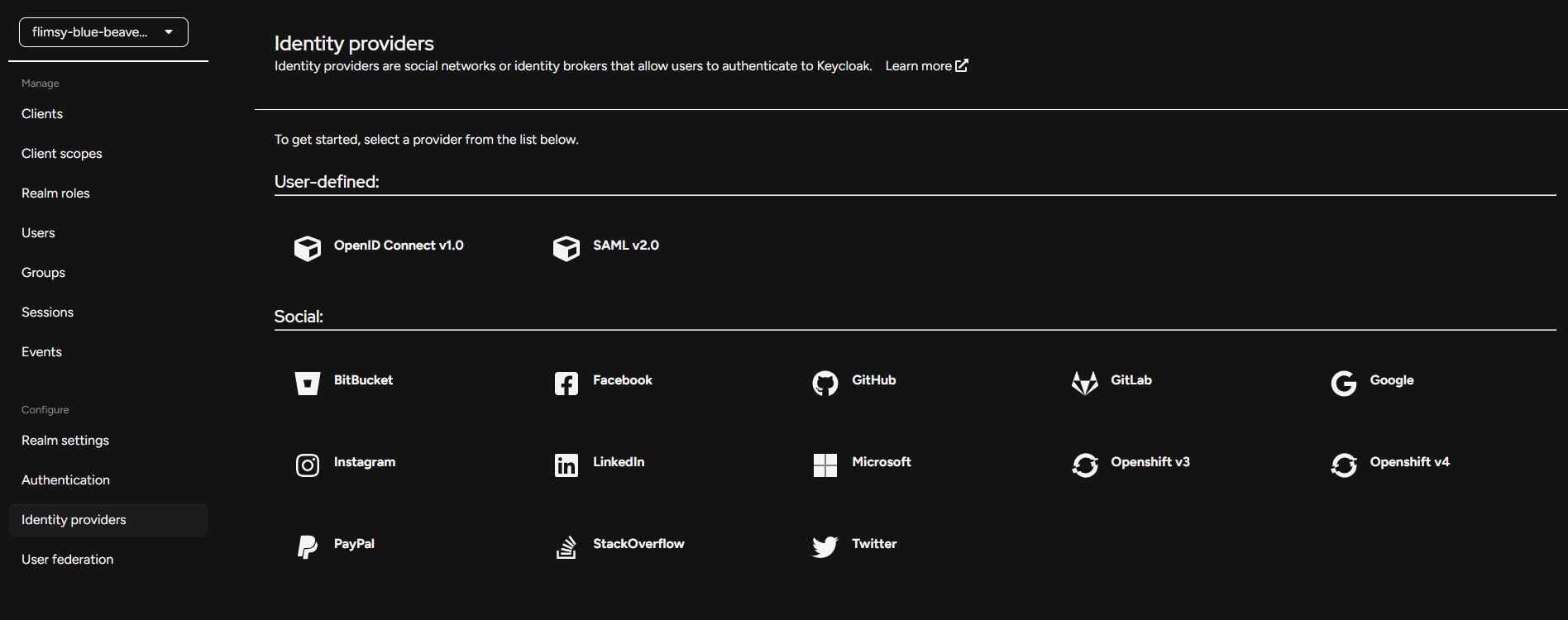Image resolution: width=1568 pixels, height=620 pixels.
Task: Choose the SAML v2.0 provider label
Action: (x=626, y=246)
